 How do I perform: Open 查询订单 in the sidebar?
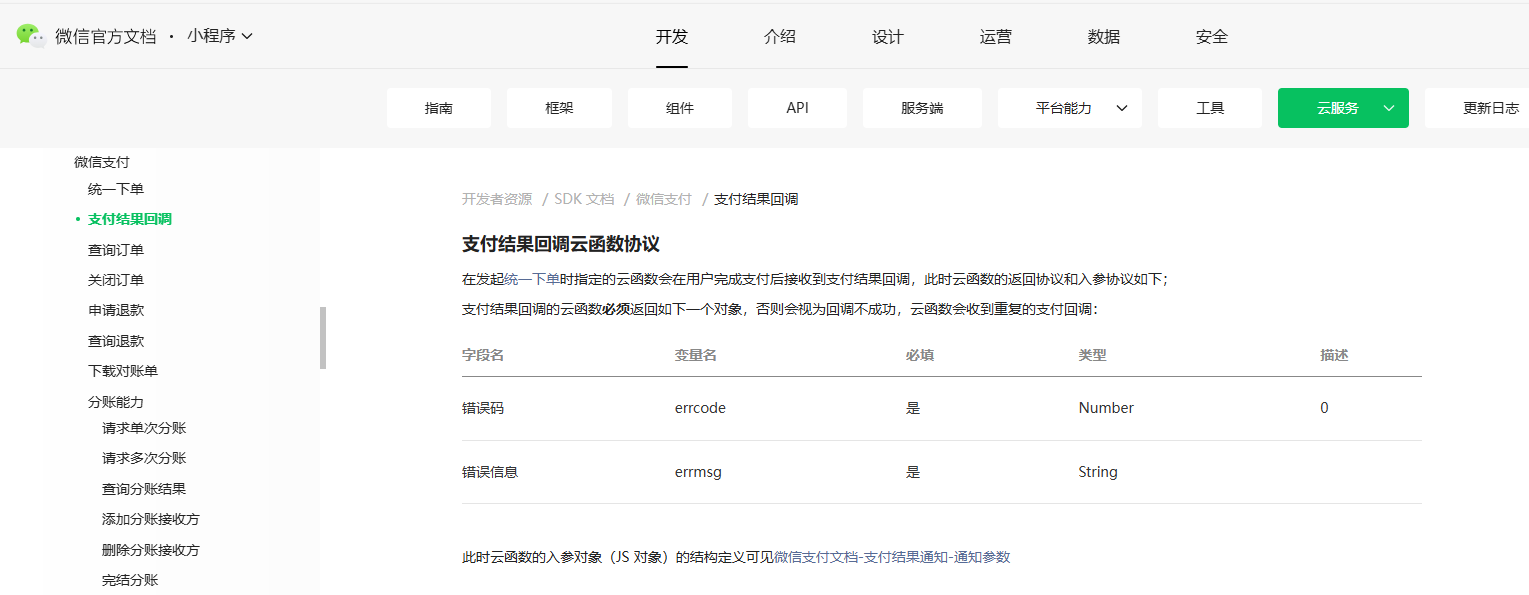tap(116, 250)
